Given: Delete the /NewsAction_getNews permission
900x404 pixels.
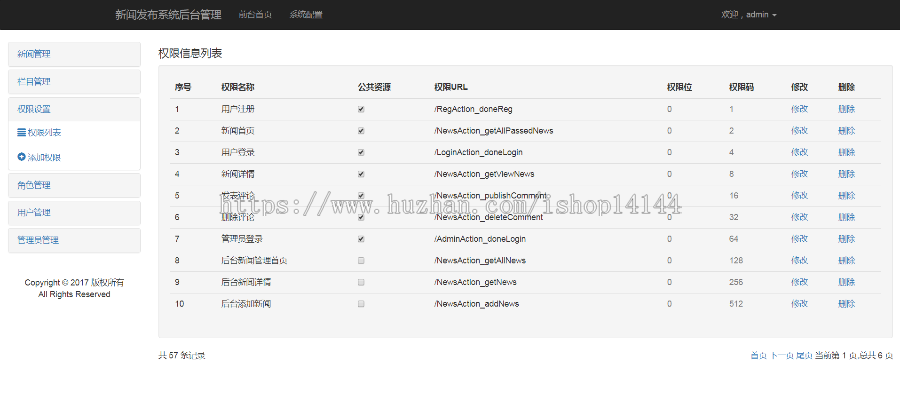Looking at the screenshot, I should 847,282.
